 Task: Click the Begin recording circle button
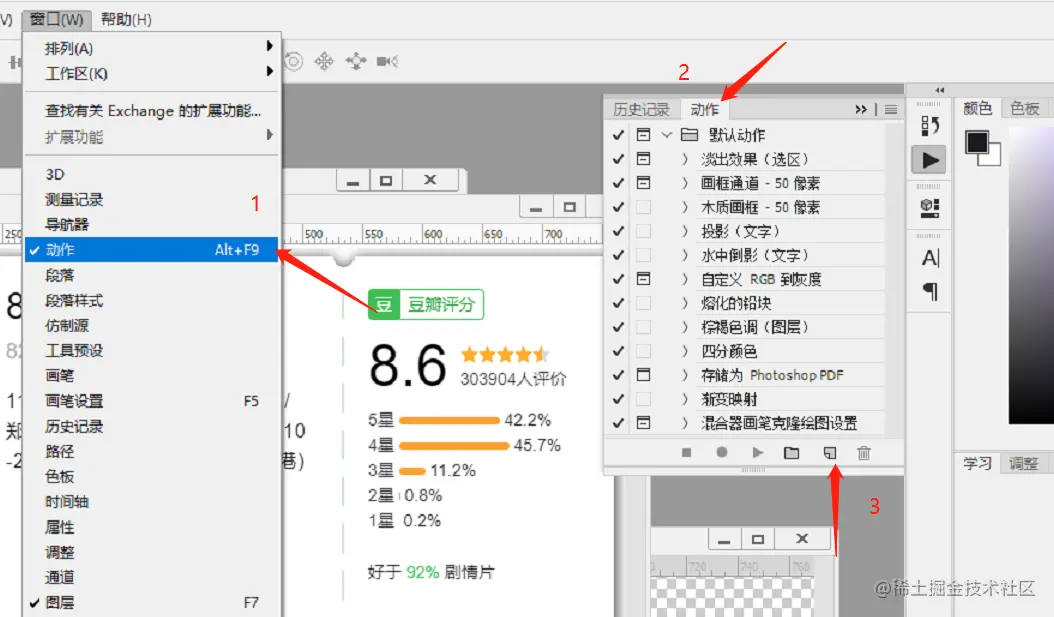[722, 452]
